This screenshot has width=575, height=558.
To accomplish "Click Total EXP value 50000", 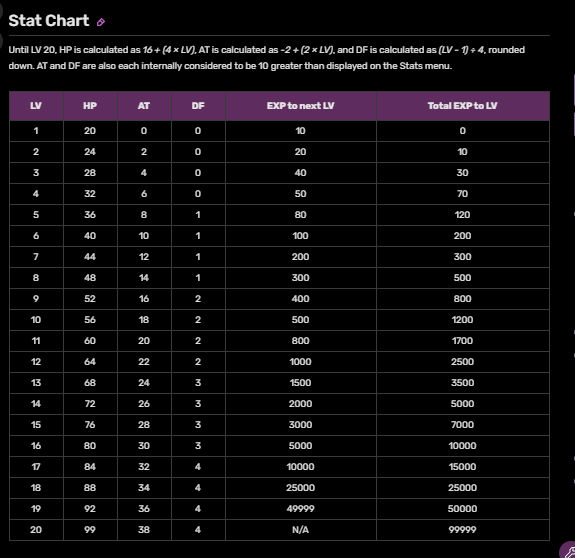I will [462, 509].
